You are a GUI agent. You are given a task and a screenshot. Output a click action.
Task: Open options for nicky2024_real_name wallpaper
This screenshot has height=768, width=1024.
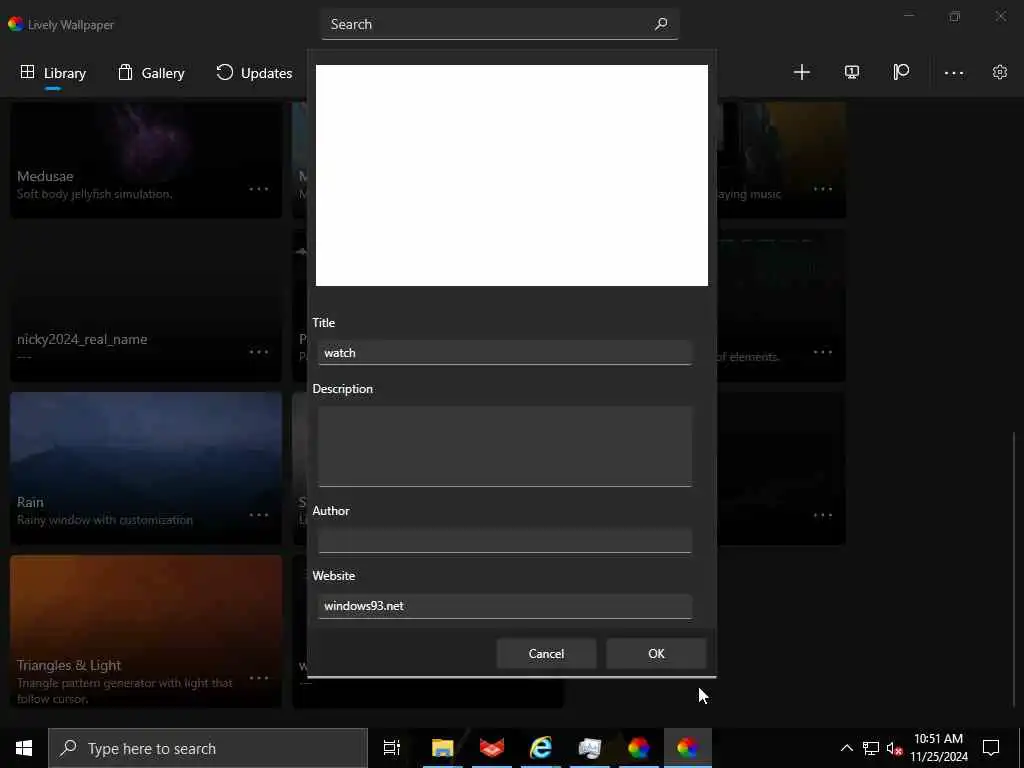click(259, 352)
